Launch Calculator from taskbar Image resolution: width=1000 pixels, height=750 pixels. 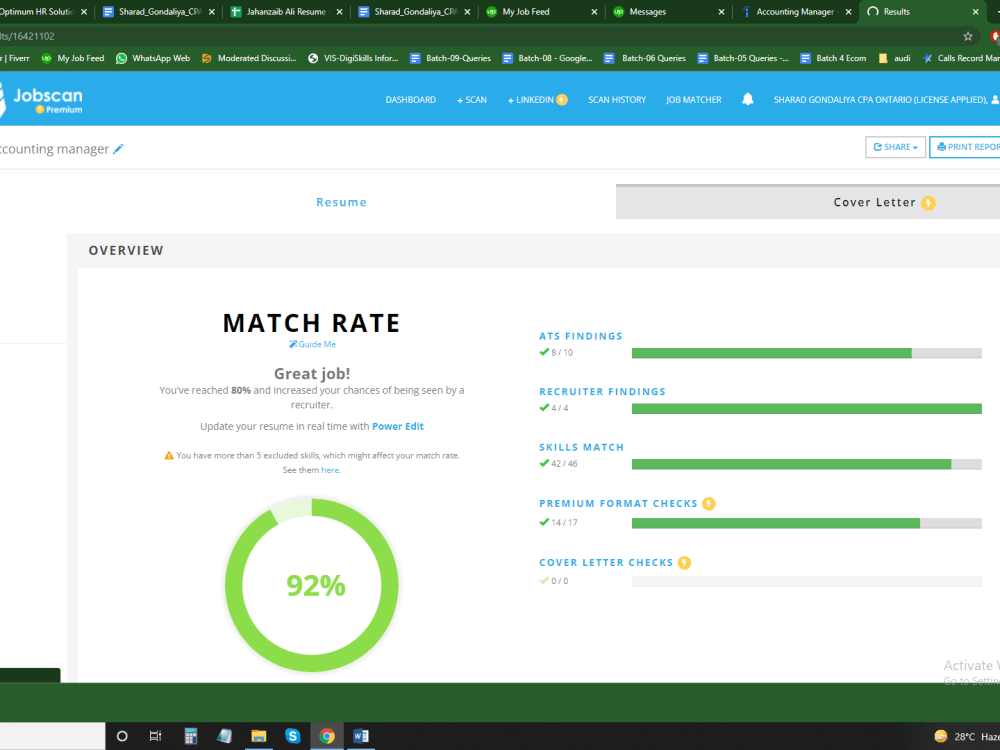pyautogui.click(x=190, y=736)
